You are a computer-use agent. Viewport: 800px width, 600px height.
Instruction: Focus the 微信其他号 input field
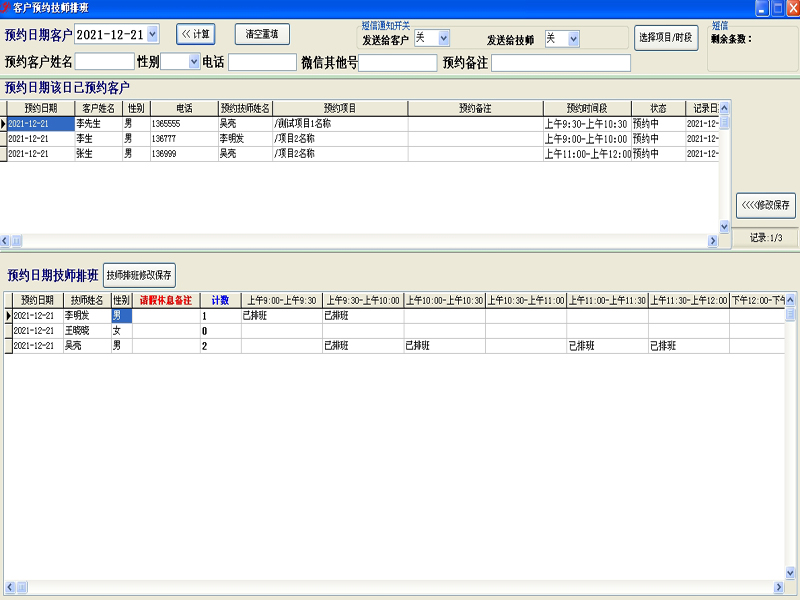(x=397, y=63)
